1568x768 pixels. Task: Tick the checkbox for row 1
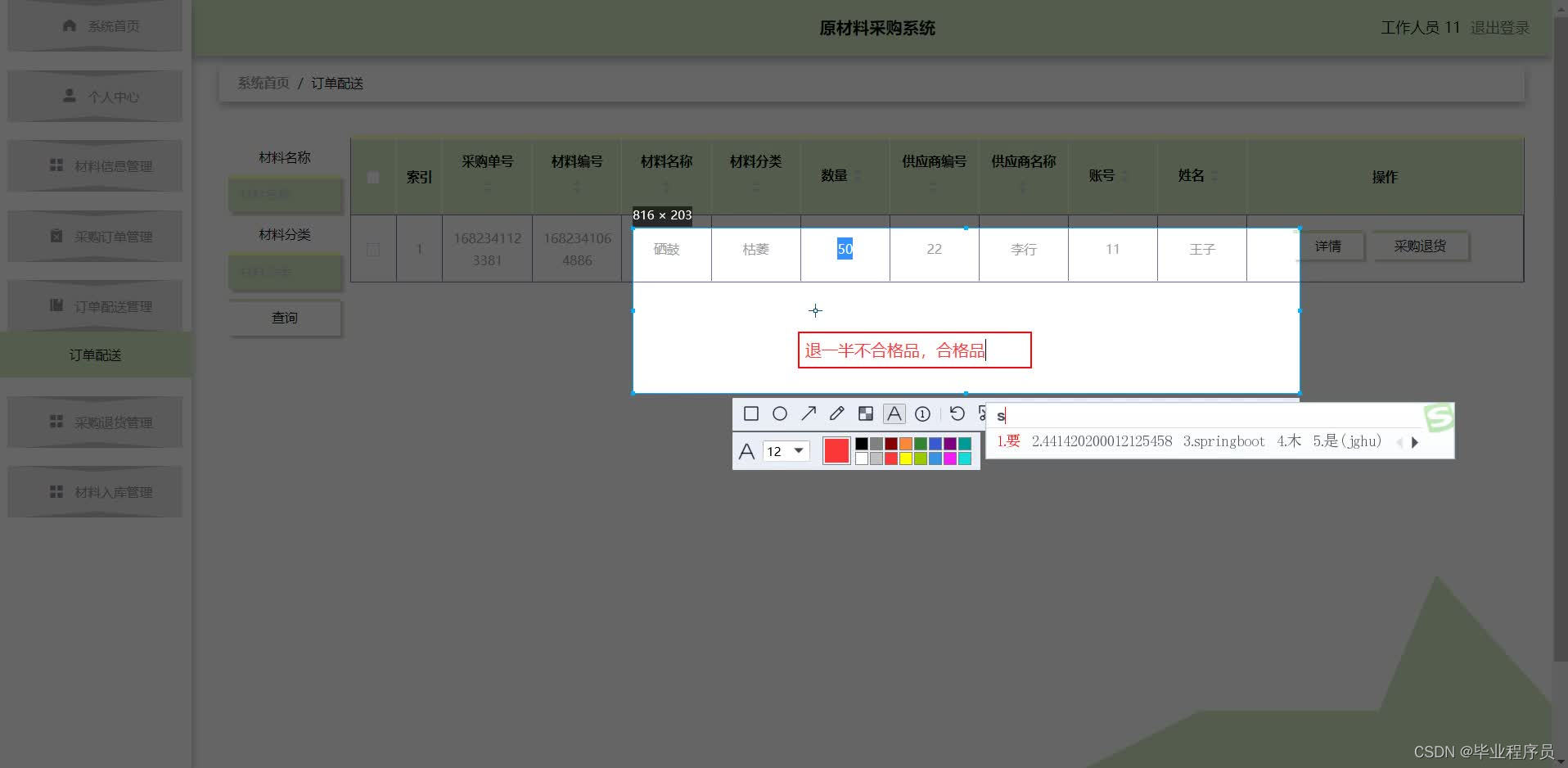(373, 249)
